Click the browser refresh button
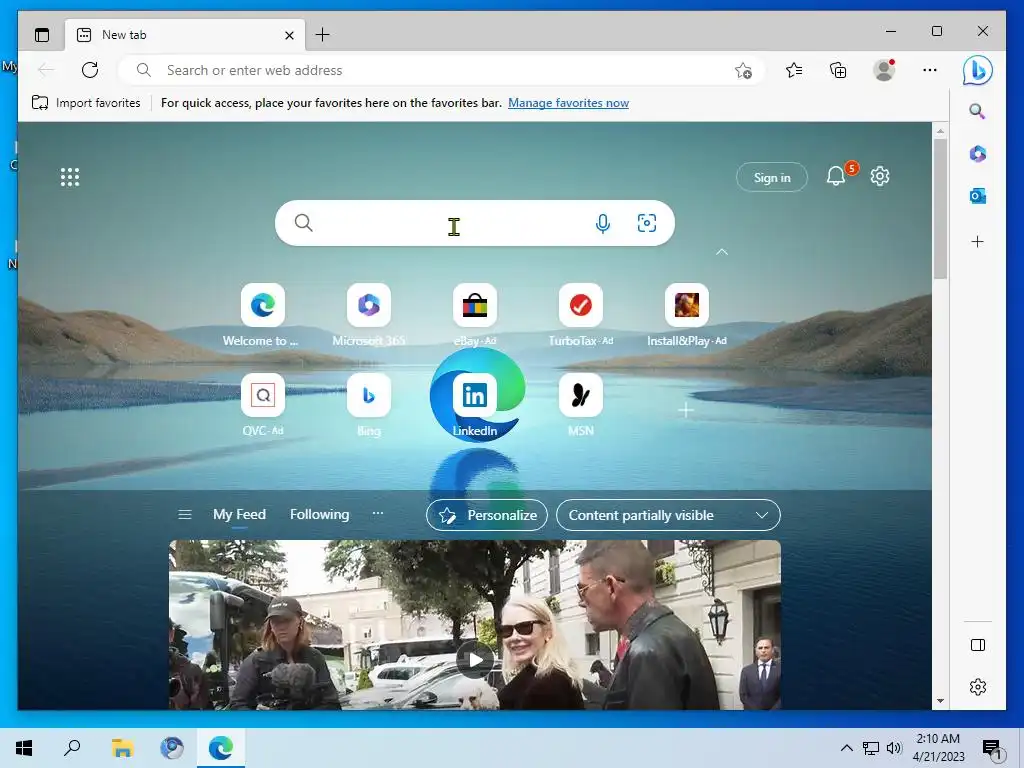The width and height of the screenshot is (1024, 768). [90, 70]
